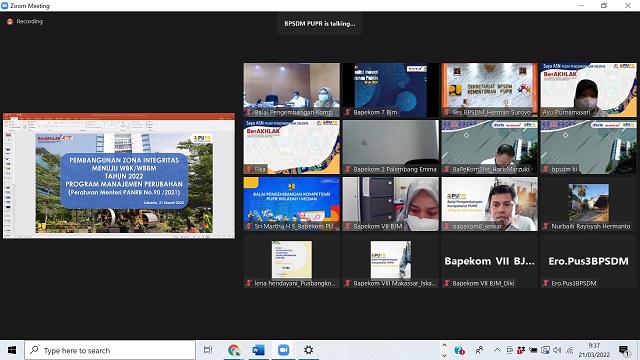This screenshot has height=360, width=640.
Task: Select the Iena hendayani_Pusbangko participant tile
Action: (291, 261)
